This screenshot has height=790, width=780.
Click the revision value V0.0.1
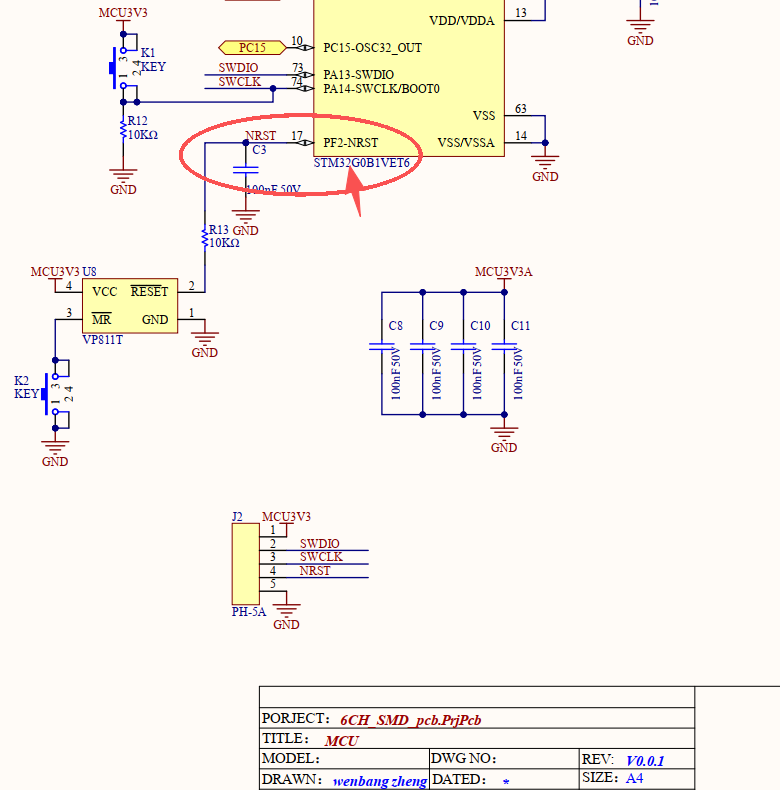(645, 761)
